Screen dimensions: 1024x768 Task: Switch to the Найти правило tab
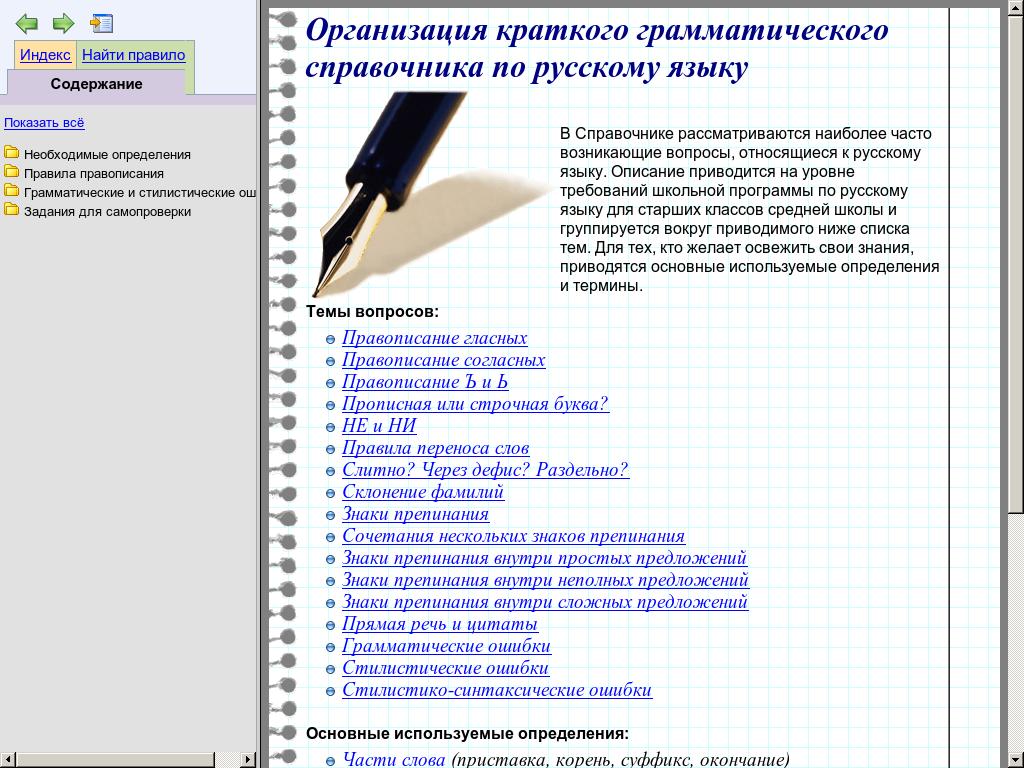pyautogui.click(x=133, y=55)
